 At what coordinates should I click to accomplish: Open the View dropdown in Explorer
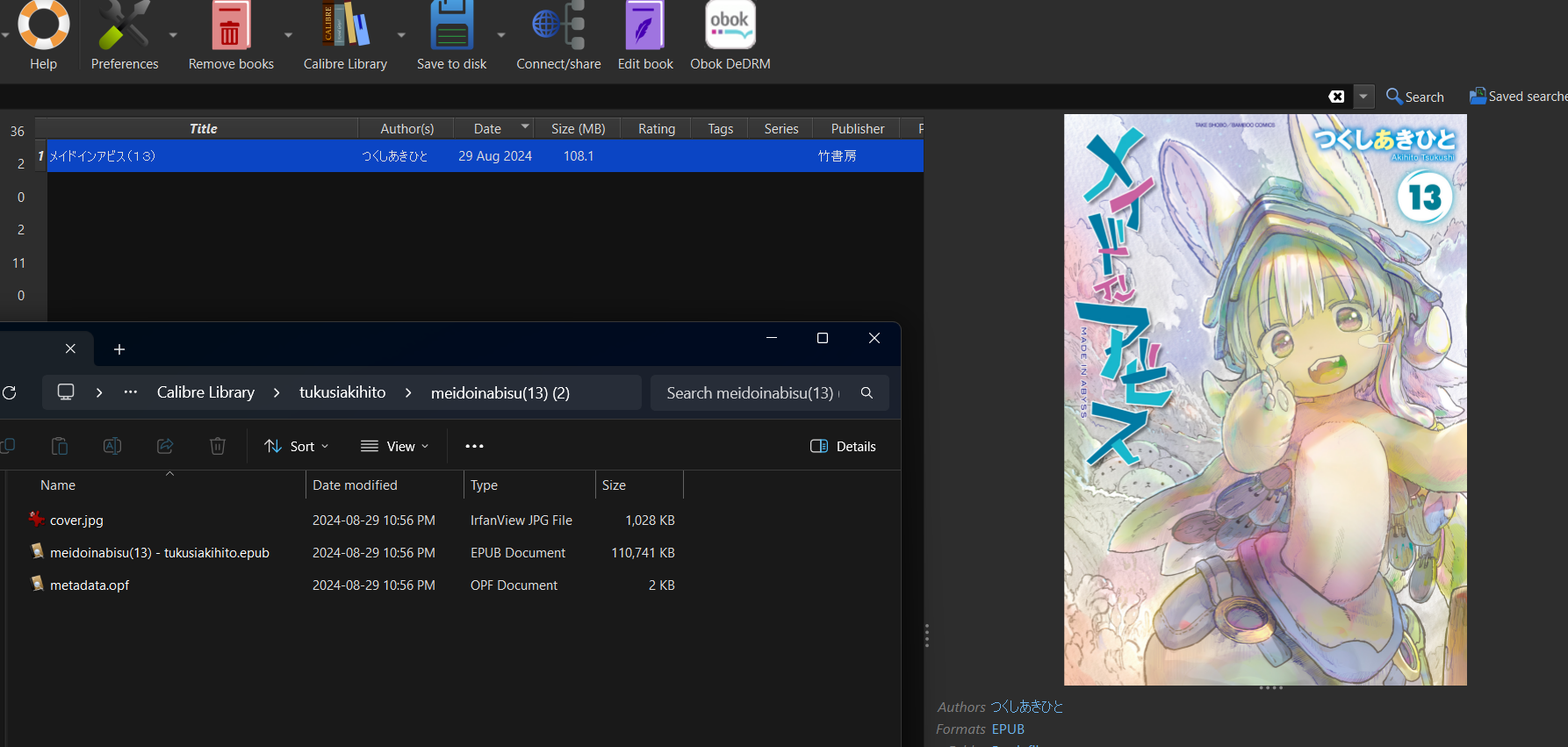tap(395, 446)
